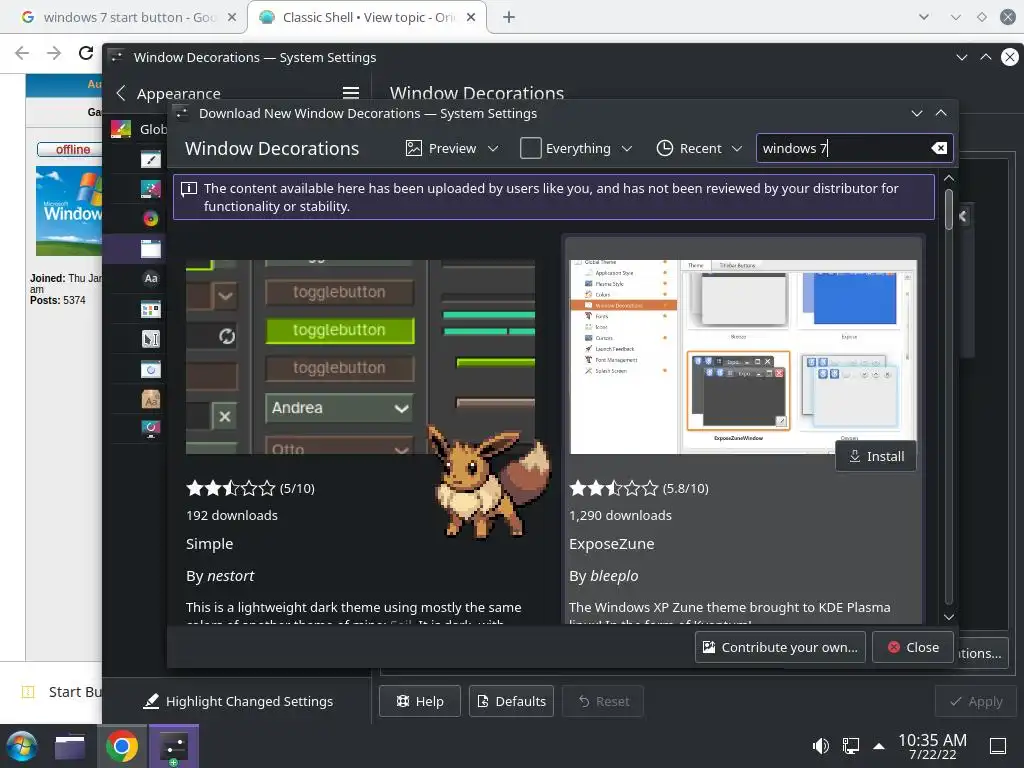1024x768 pixels.
Task: Open Chrome tab search chevron
Action: pos(923,17)
